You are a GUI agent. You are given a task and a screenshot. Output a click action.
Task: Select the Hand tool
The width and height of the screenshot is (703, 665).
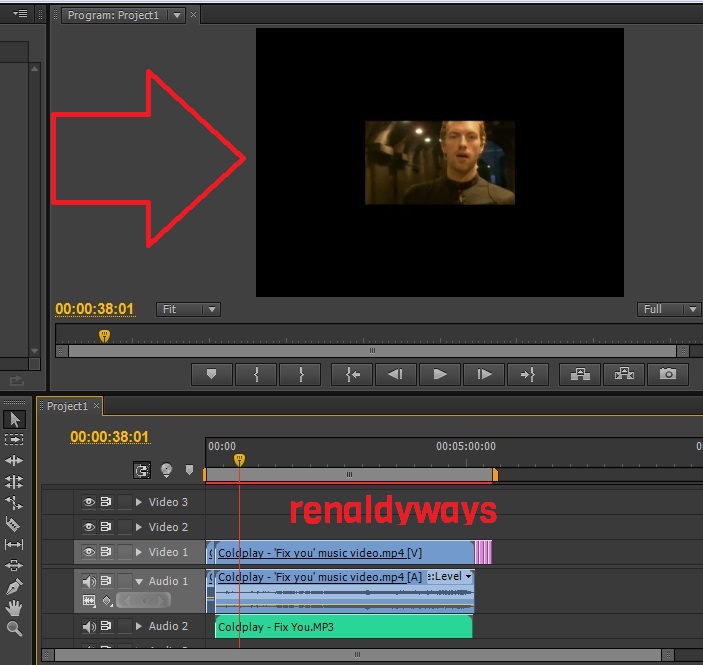[x=14, y=608]
